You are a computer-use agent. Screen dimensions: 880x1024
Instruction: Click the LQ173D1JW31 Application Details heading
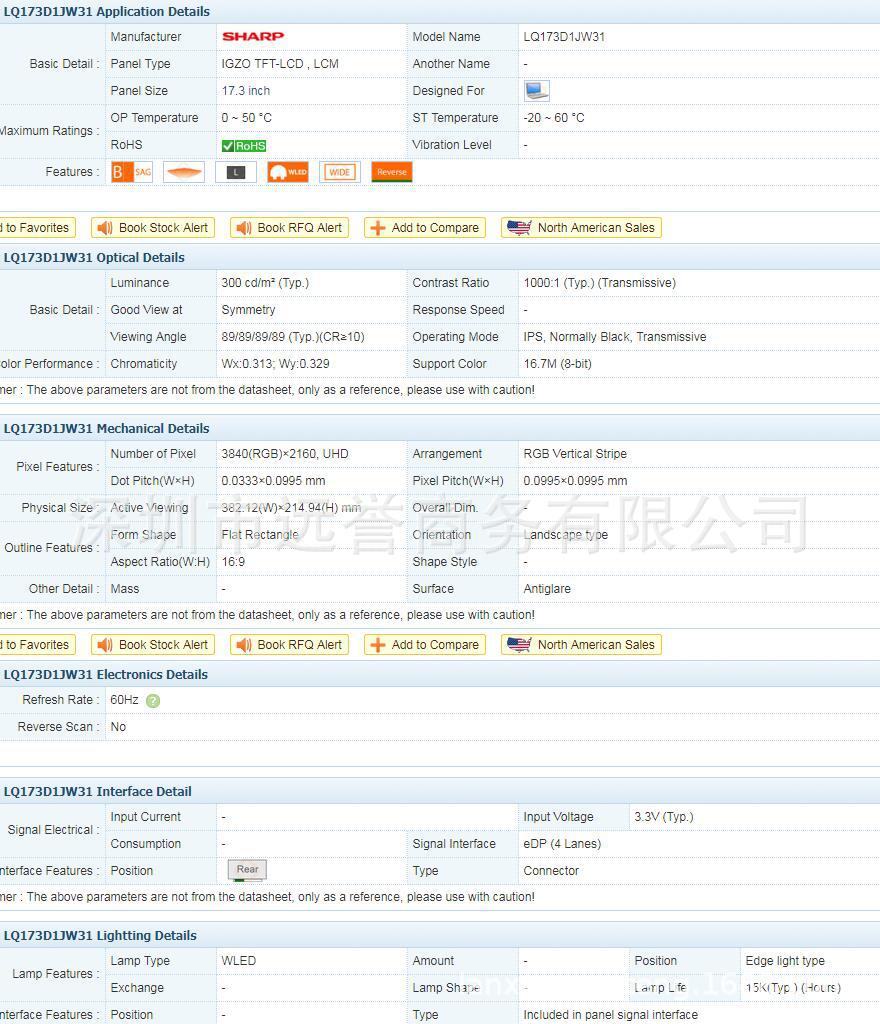(107, 12)
